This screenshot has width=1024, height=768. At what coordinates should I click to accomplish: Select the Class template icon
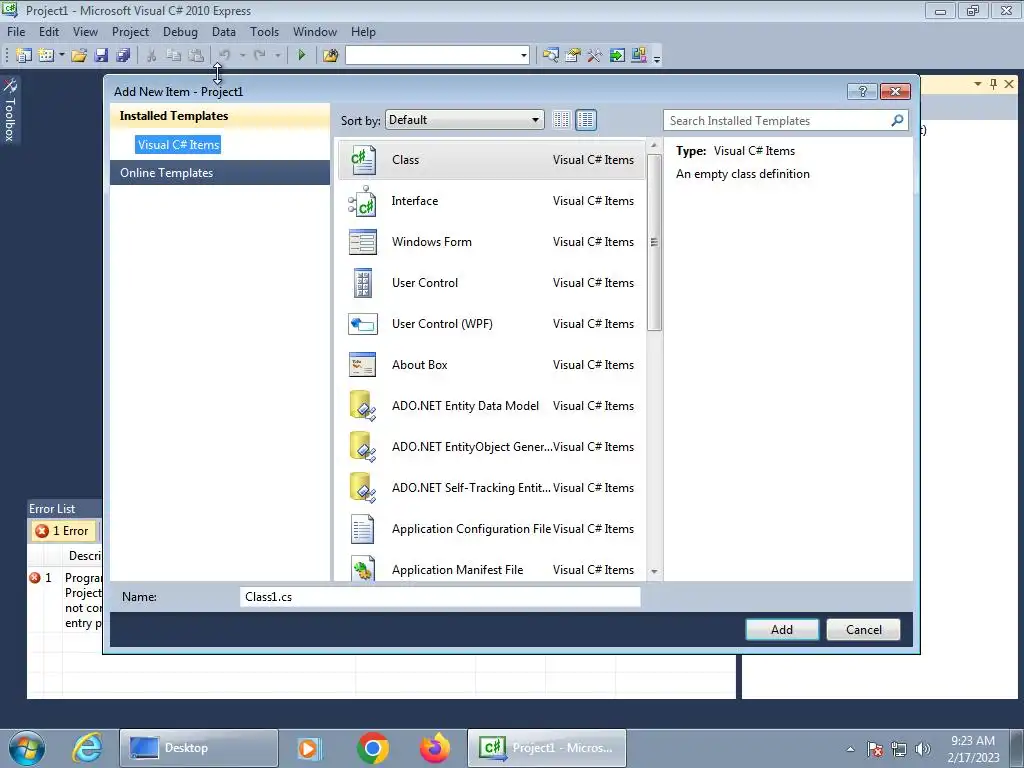[363, 160]
